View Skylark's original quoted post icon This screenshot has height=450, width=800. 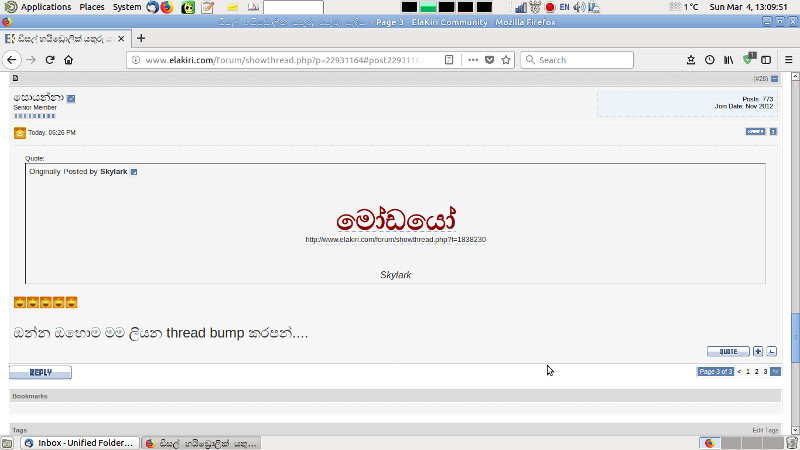[x=134, y=172]
